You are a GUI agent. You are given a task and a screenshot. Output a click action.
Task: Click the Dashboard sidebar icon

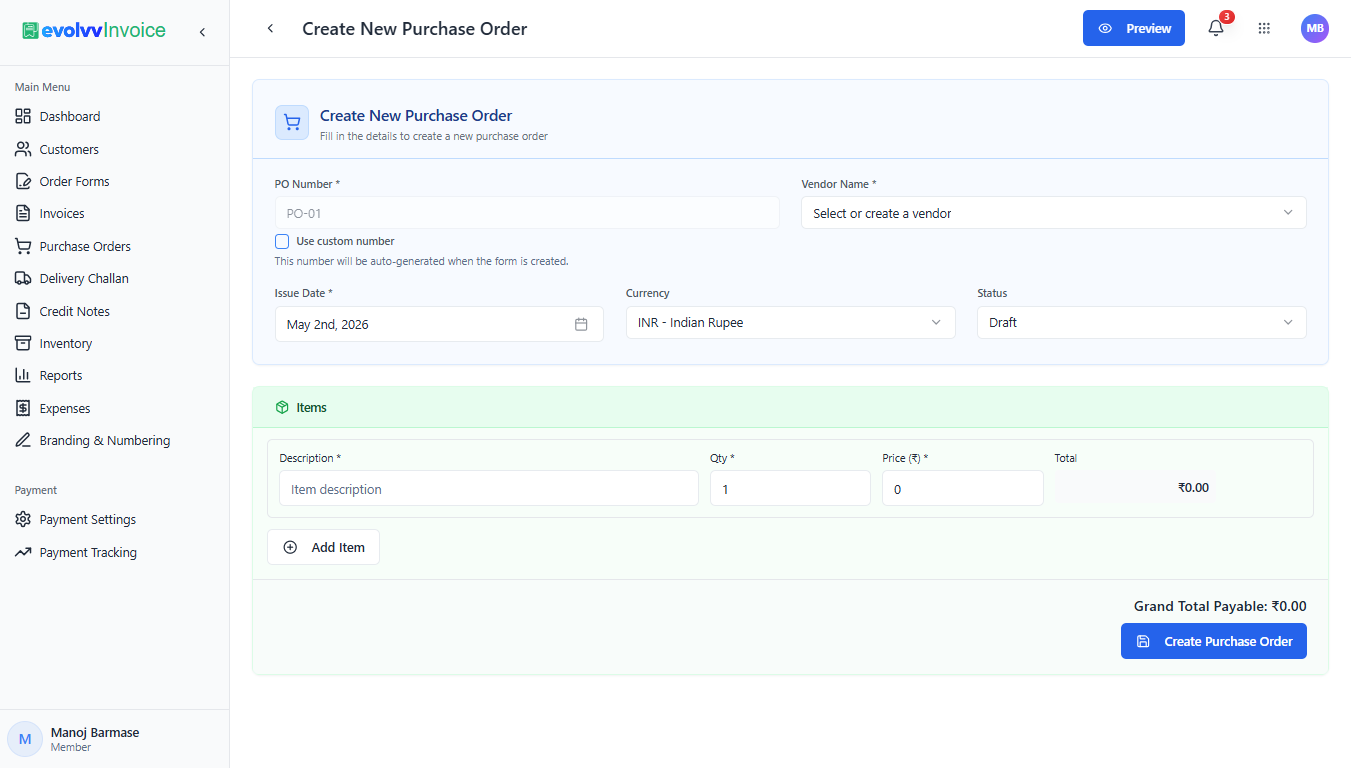[23, 116]
